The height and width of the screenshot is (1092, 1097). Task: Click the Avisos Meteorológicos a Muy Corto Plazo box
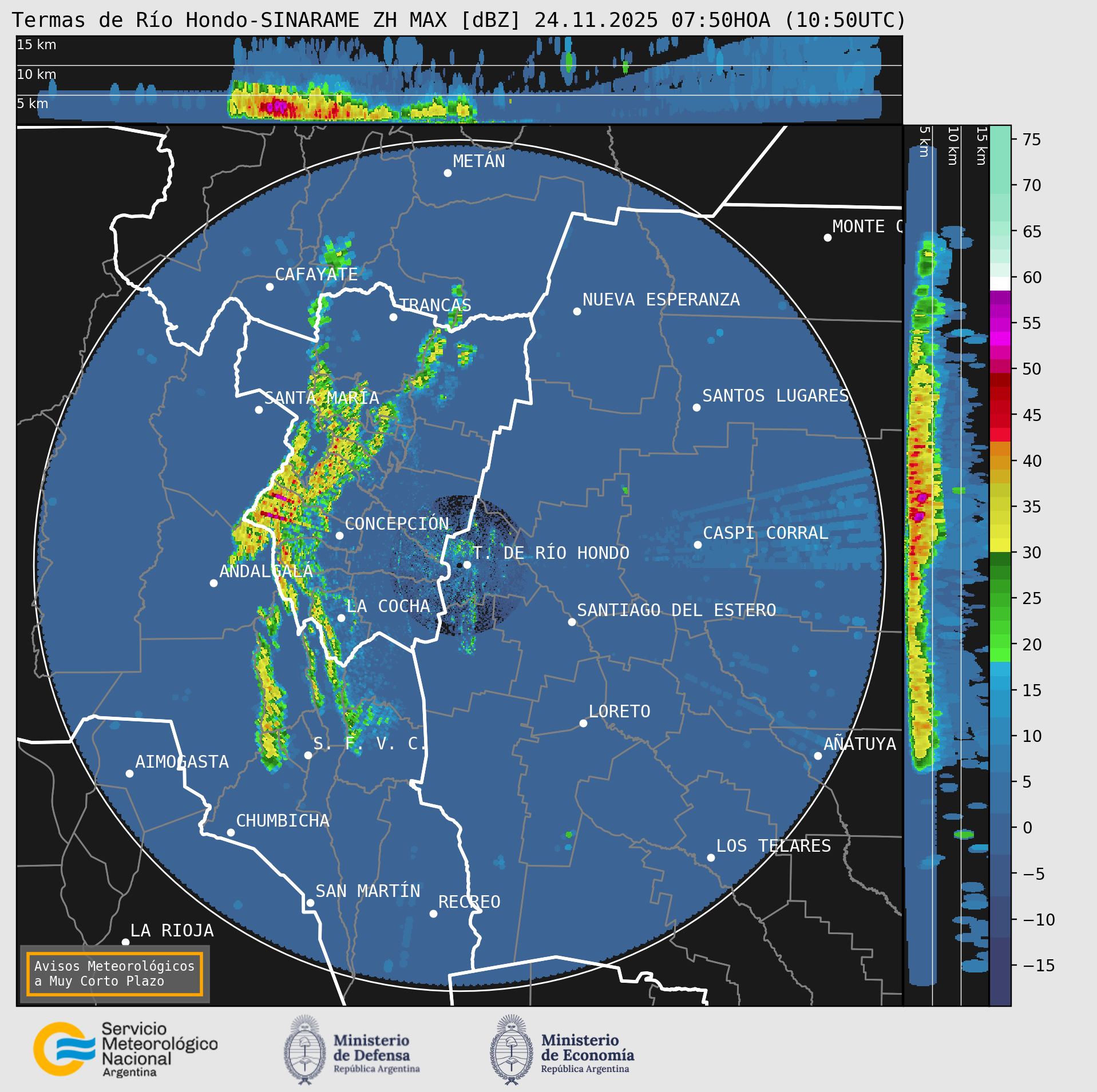click(x=114, y=974)
